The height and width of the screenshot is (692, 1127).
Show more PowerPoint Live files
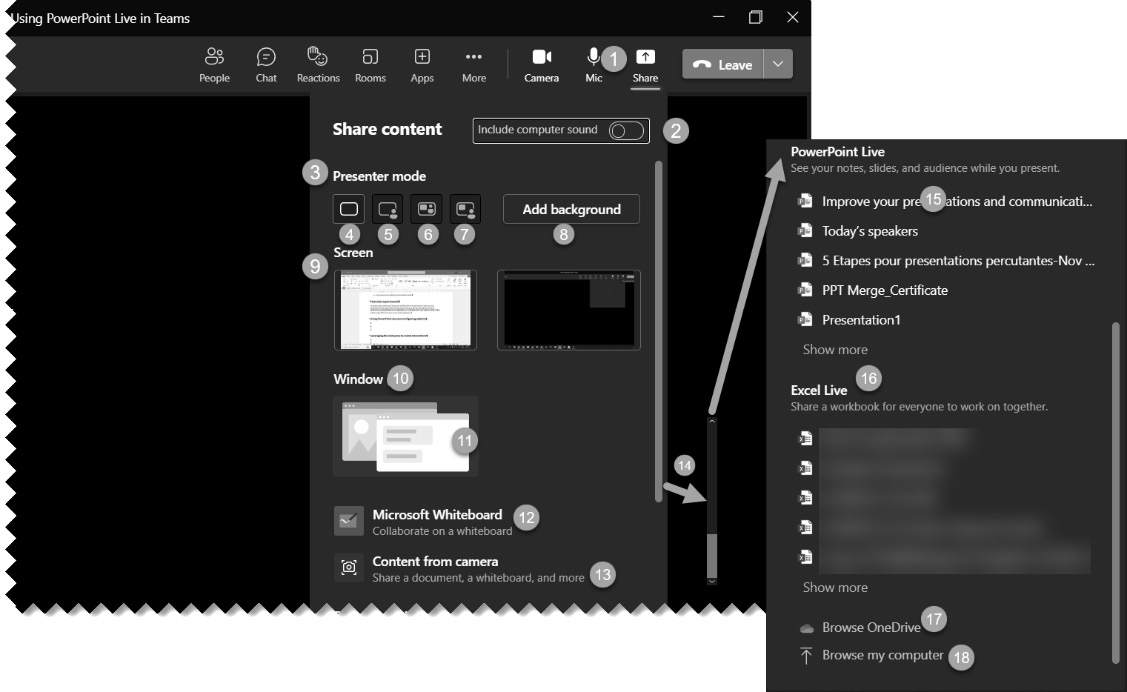[835, 349]
